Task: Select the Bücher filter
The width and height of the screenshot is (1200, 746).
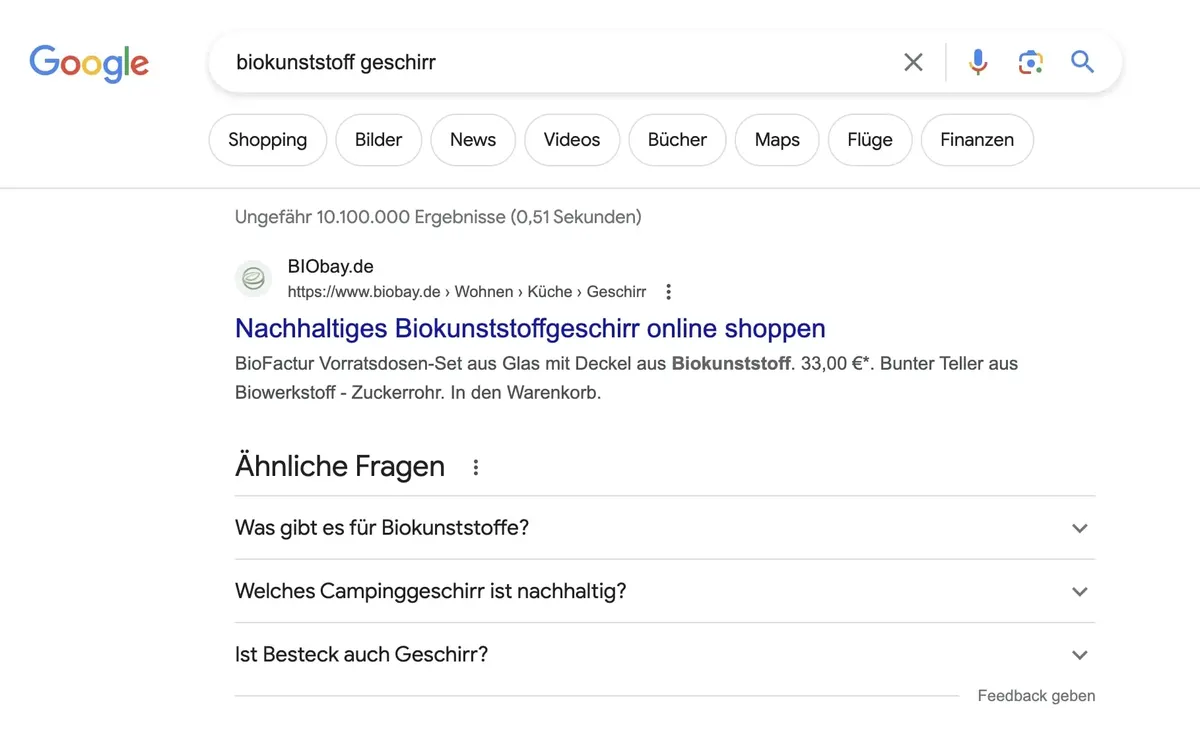Action: click(x=677, y=140)
